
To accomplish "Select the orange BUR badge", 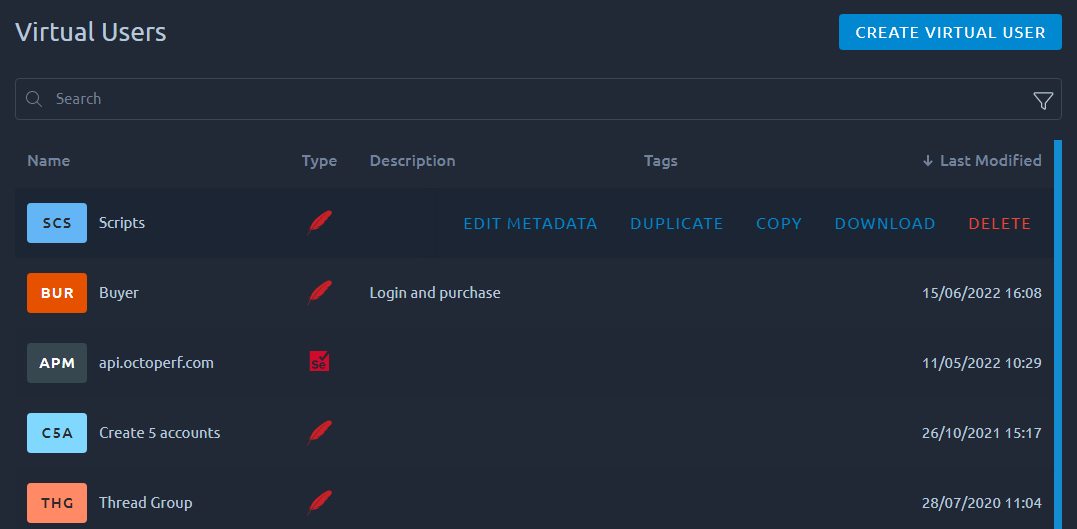I will pos(57,293).
